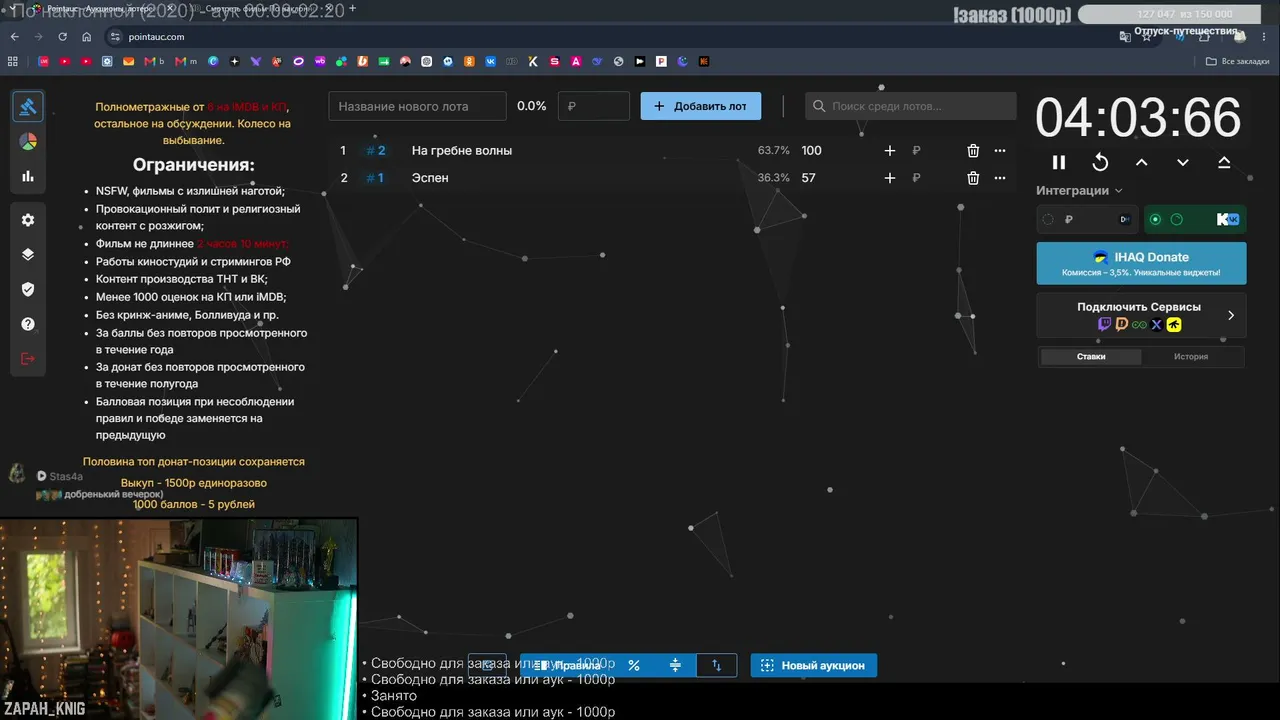
Task: Open the IHAQ Donate banner
Action: [x=1141, y=263]
